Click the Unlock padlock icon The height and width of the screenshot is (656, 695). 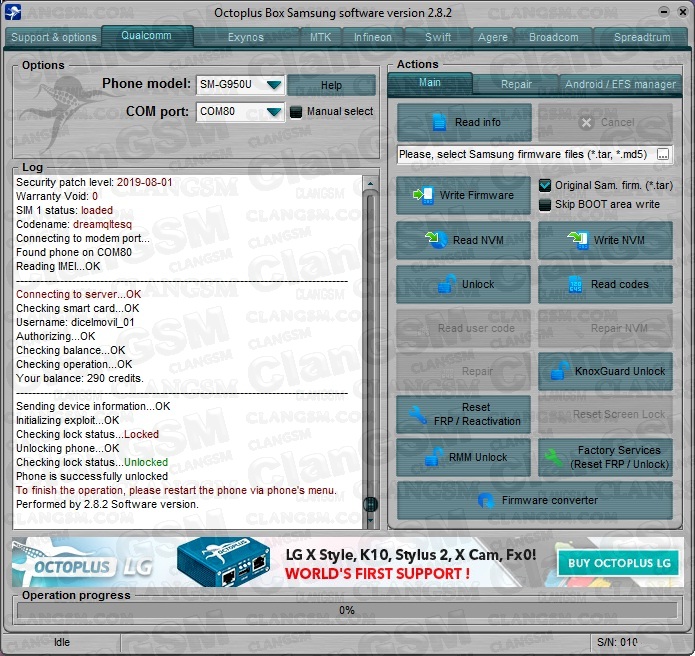click(x=447, y=284)
